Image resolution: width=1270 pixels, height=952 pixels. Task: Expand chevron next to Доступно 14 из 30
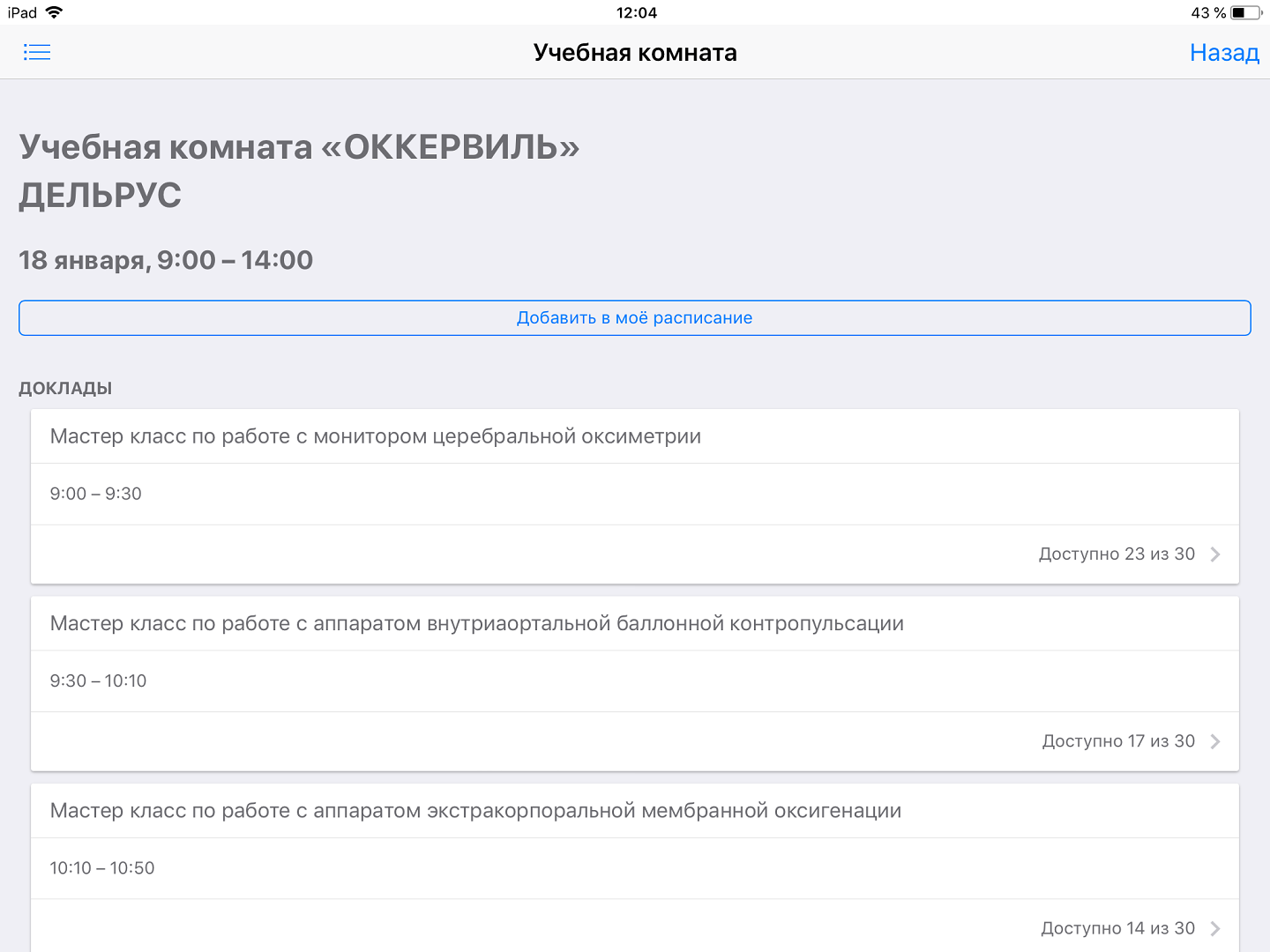pyautogui.click(x=1215, y=928)
